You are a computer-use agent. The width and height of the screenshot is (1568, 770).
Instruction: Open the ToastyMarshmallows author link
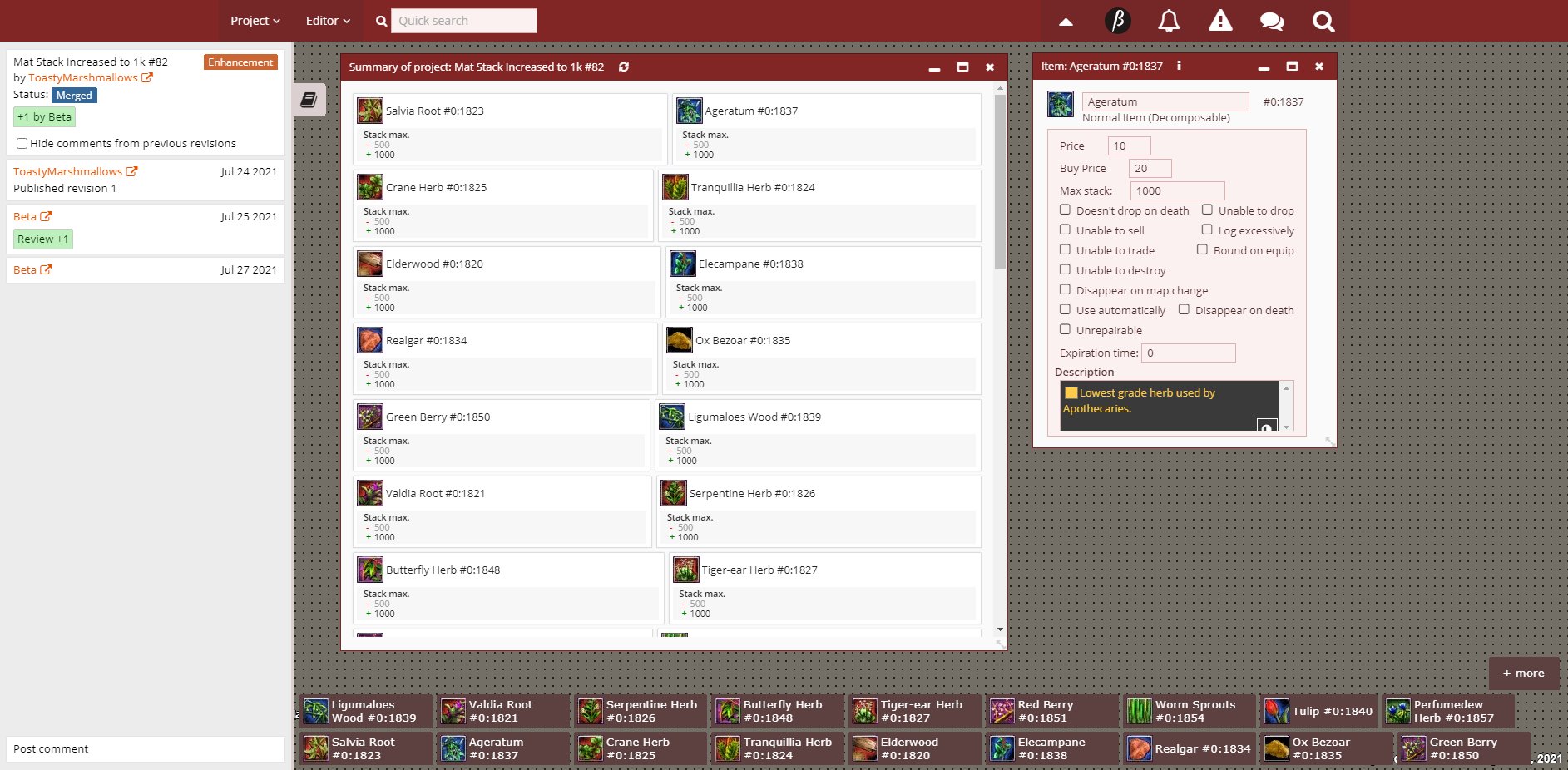coord(83,78)
